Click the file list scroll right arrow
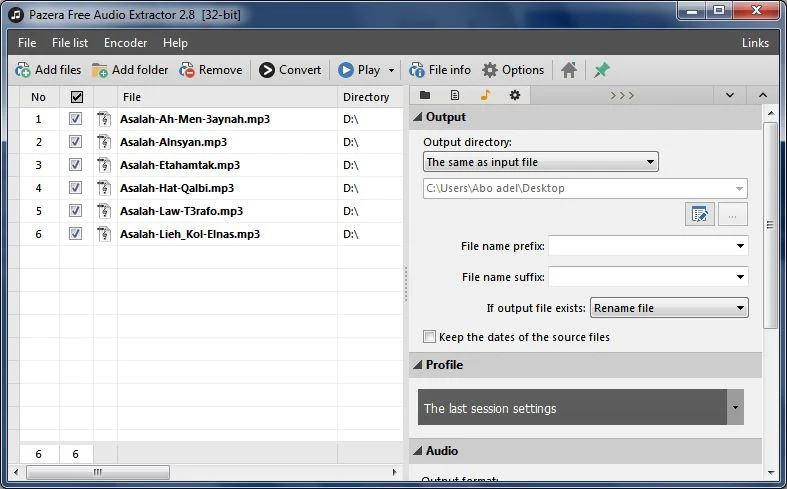Image resolution: width=787 pixels, height=489 pixels. pos(395,472)
